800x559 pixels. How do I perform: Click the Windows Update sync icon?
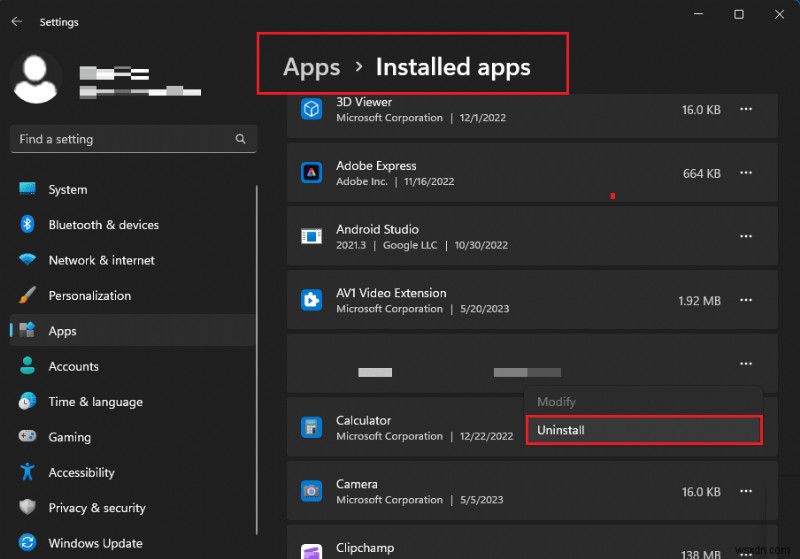(27, 543)
